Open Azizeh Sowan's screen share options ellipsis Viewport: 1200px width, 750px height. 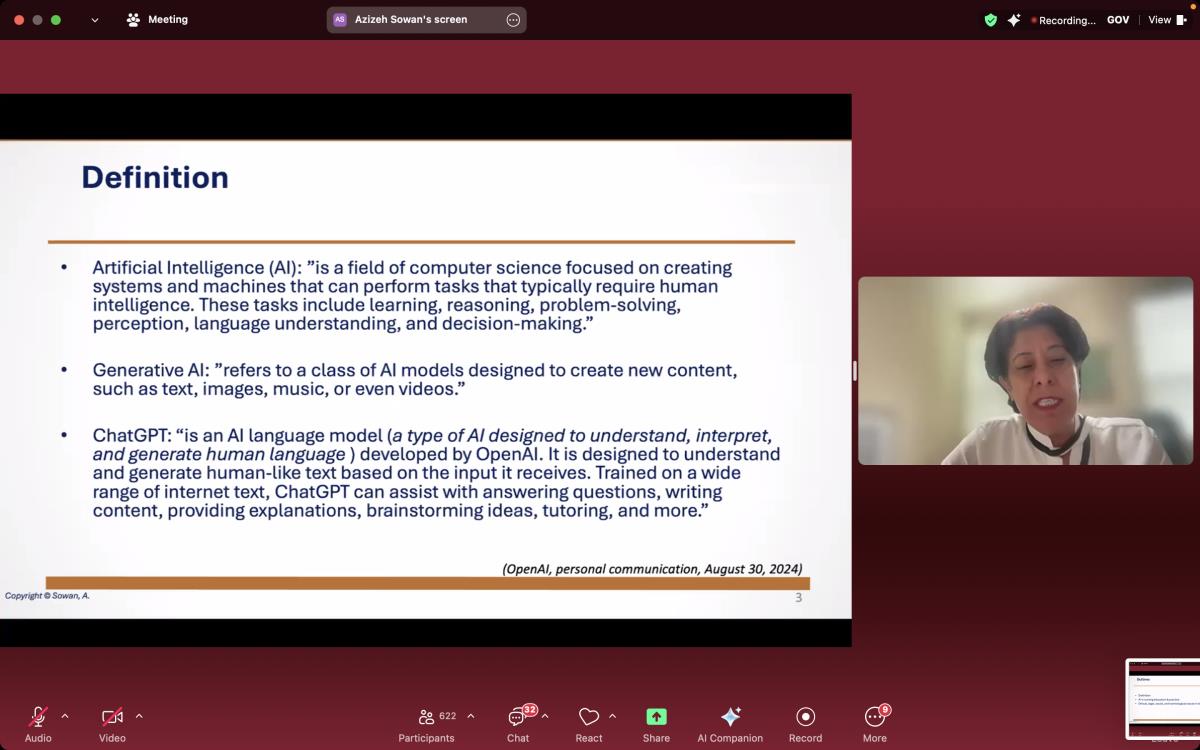[513, 20]
